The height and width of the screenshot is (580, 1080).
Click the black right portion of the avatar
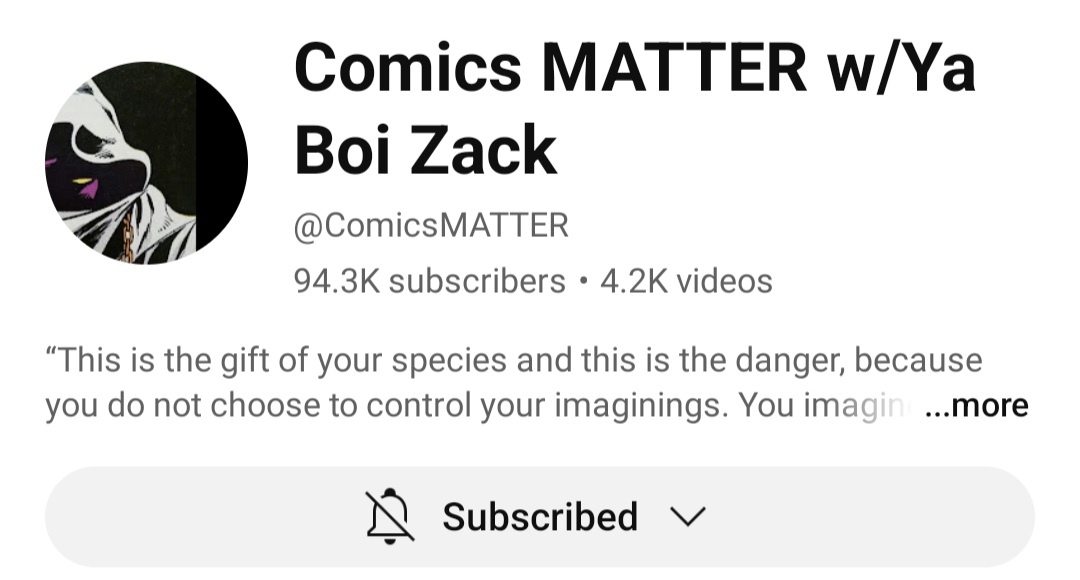click(x=220, y=163)
